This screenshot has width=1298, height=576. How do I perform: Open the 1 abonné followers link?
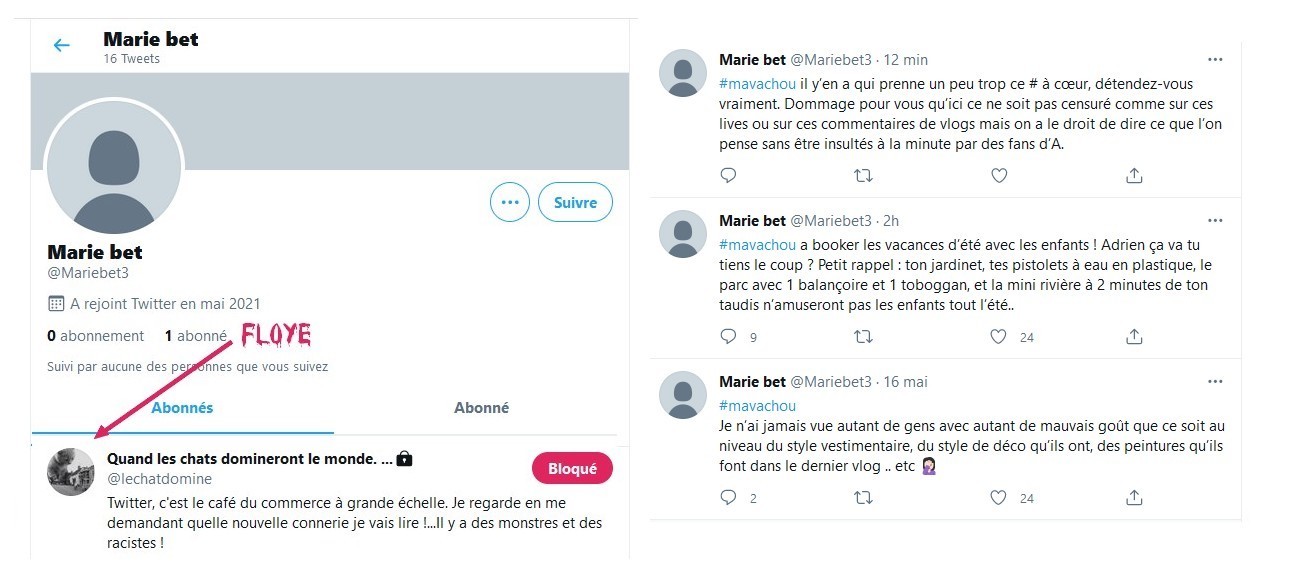tap(196, 336)
